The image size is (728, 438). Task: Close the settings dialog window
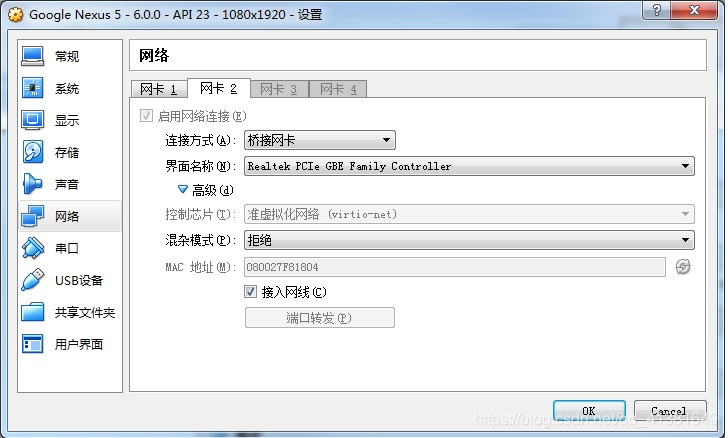click(x=694, y=10)
